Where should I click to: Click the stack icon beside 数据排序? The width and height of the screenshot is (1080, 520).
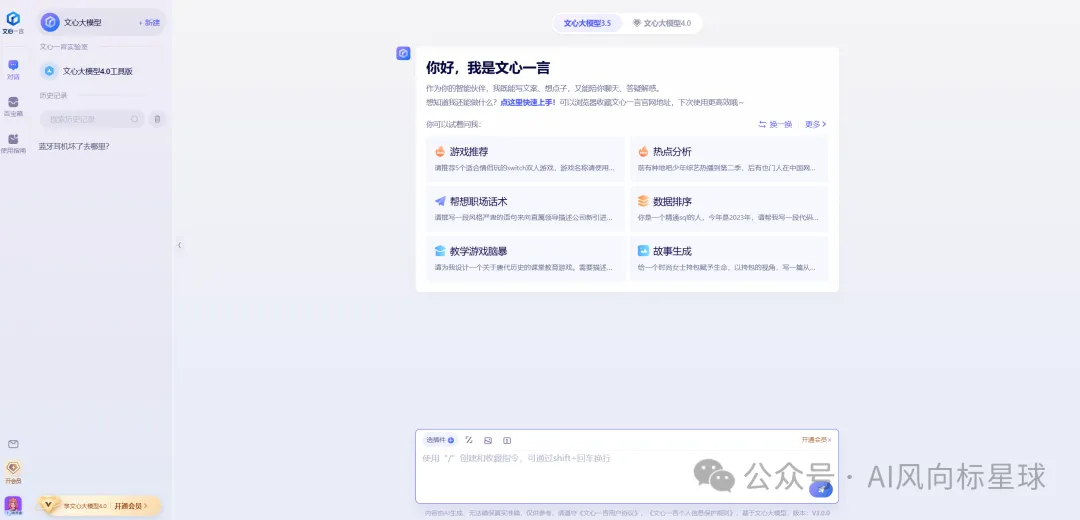[643, 201]
